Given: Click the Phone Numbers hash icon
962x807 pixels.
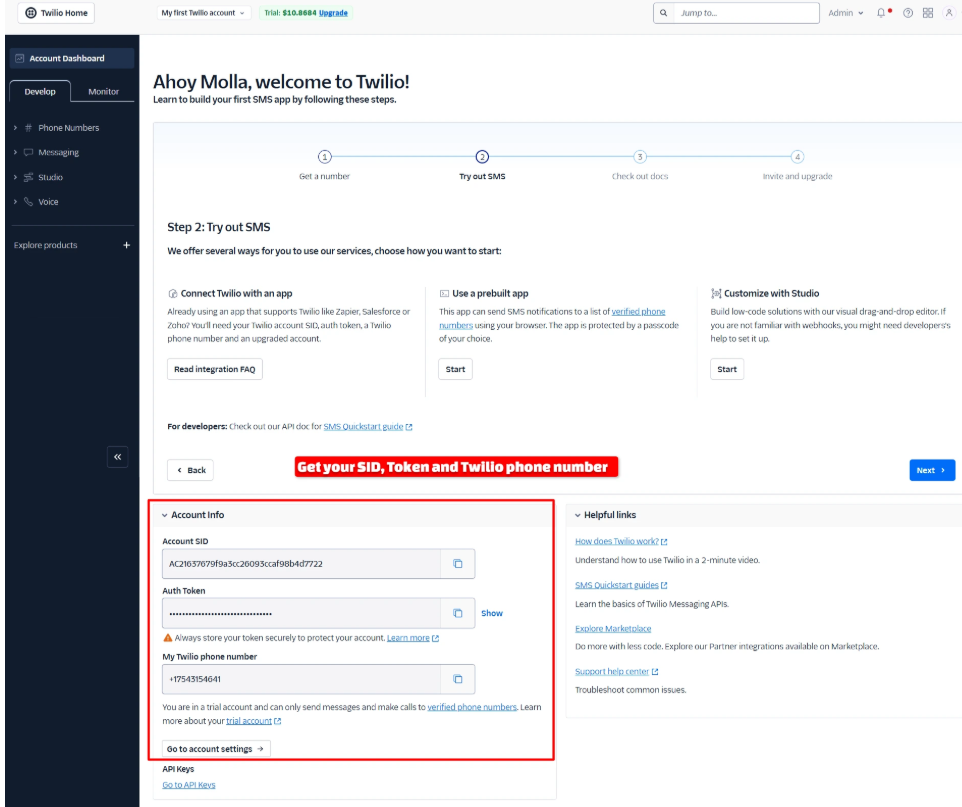Looking at the screenshot, I should [28, 128].
